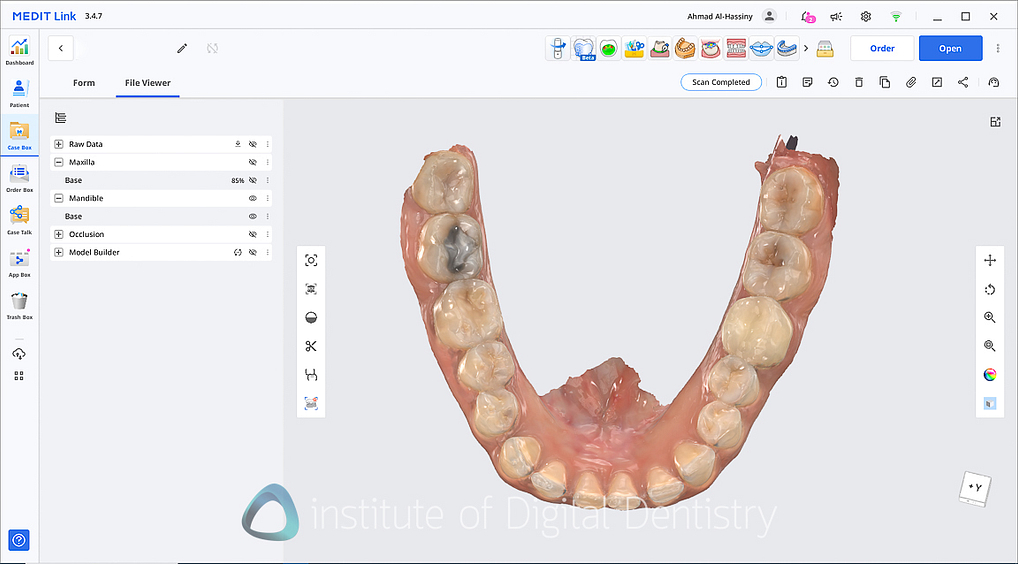Click the Order button

[x=882, y=48]
